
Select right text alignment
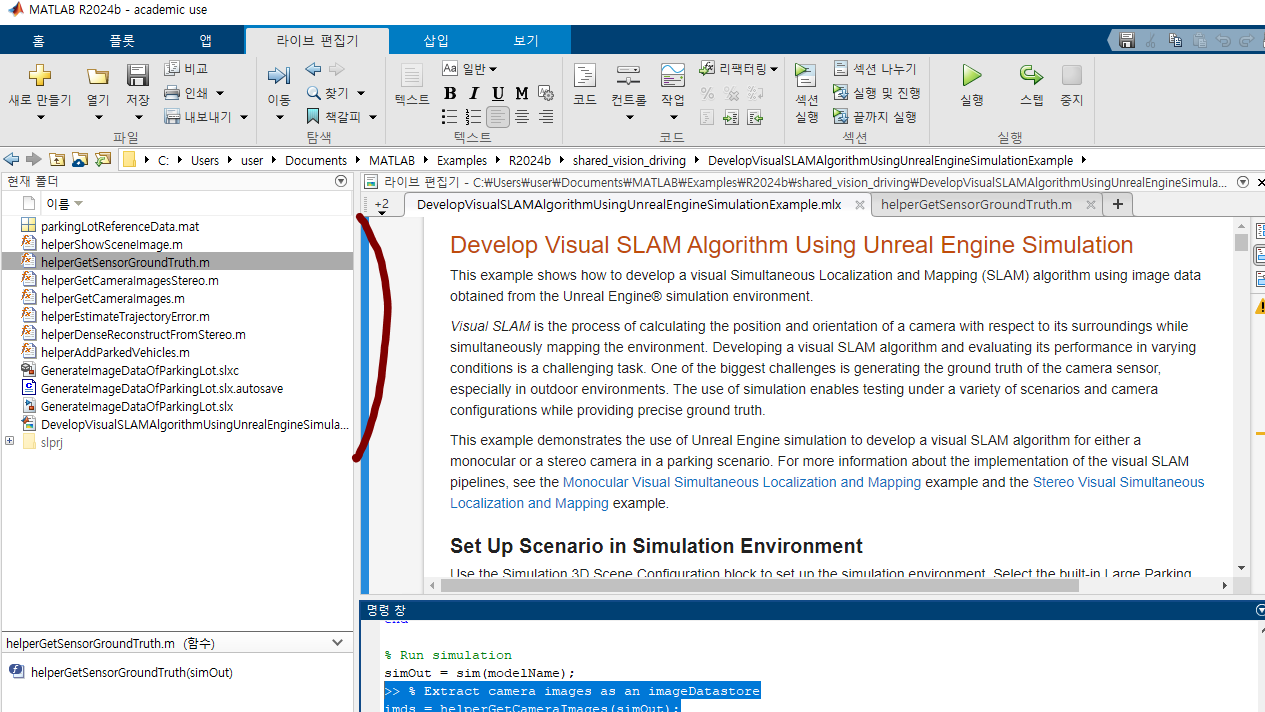tap(546, 117)
